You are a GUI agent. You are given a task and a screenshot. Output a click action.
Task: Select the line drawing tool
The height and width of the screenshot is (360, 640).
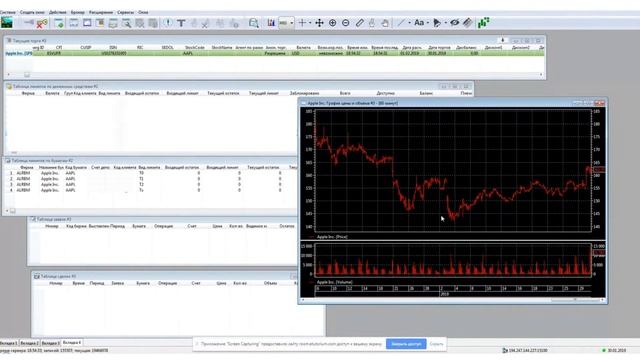(x=401, y=23)
